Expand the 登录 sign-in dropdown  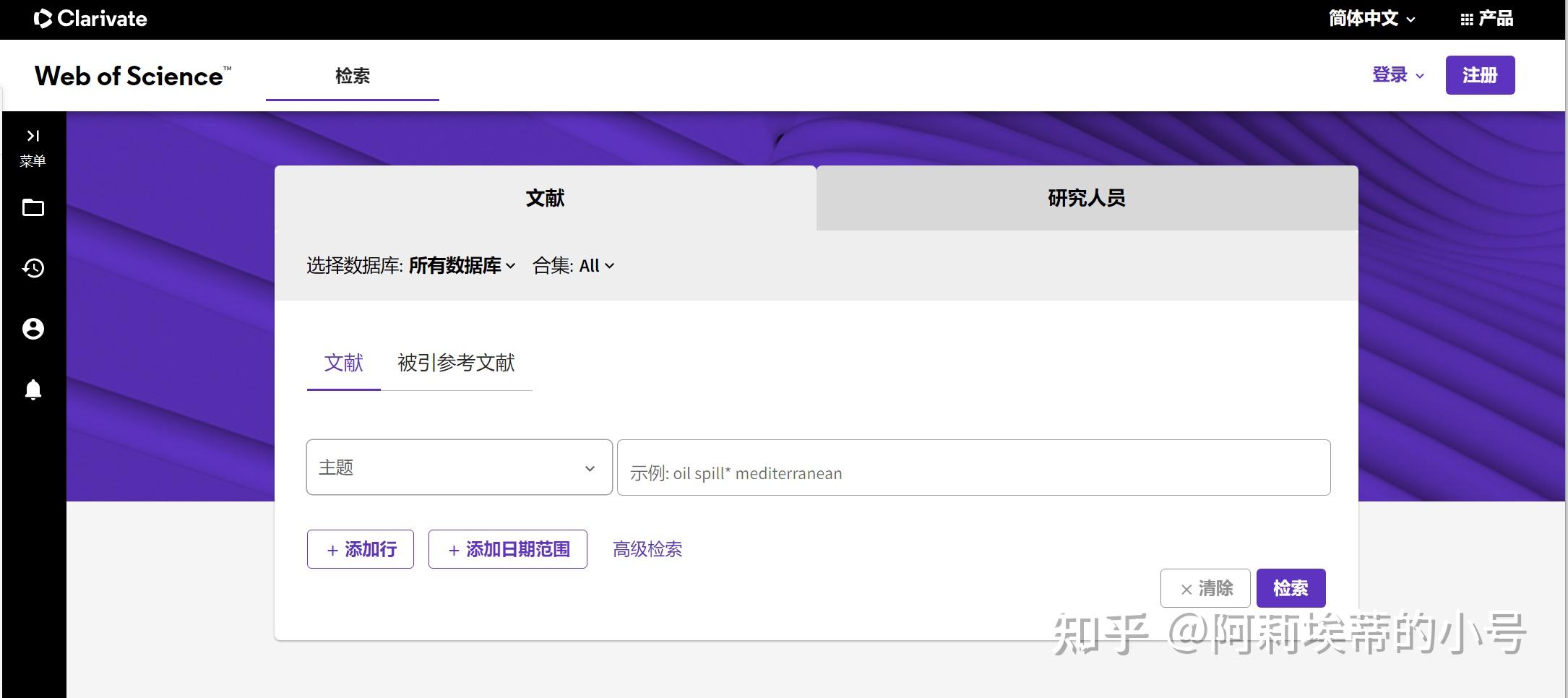(x=1398, y=75)
